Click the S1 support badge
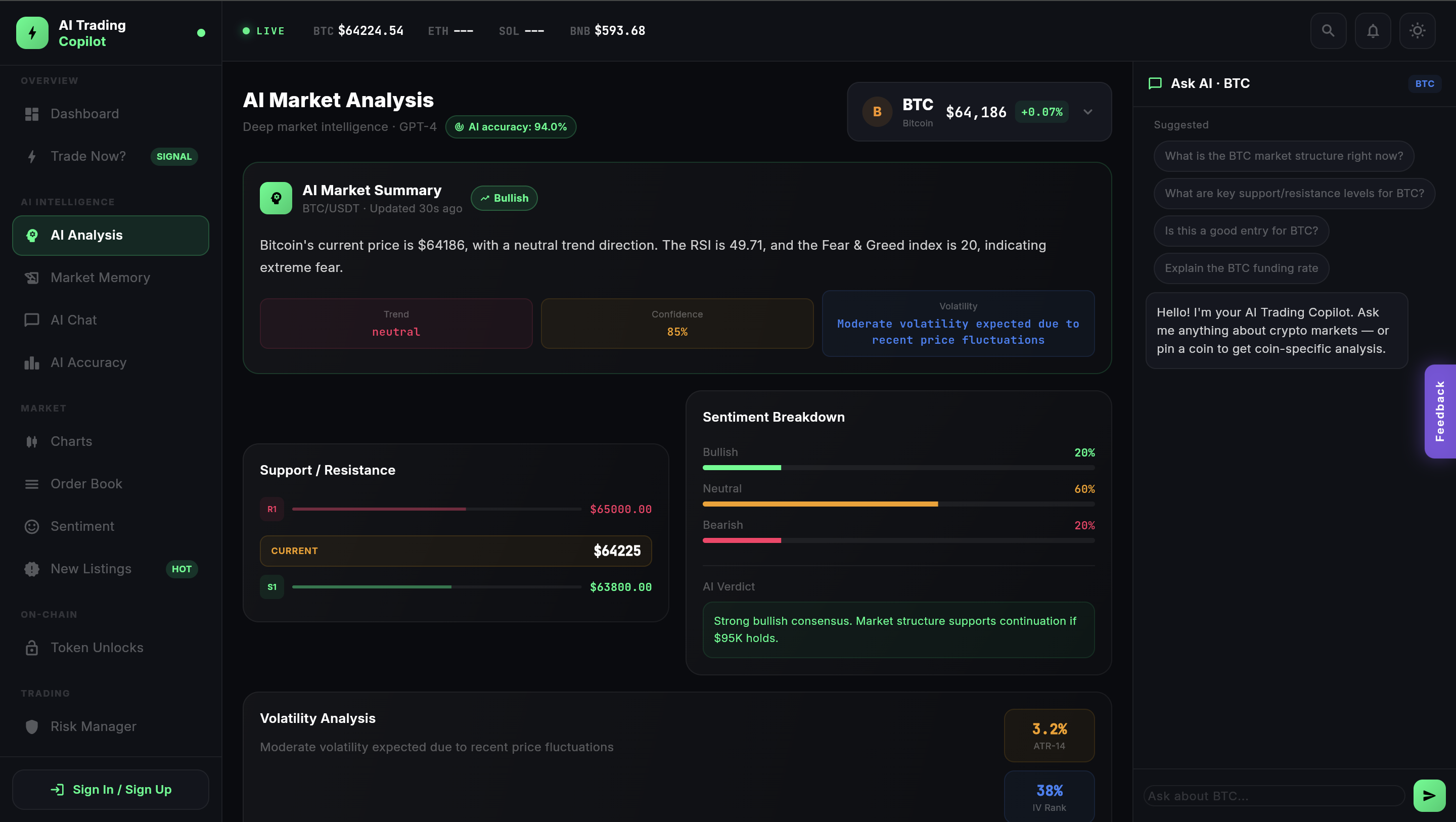Image resolution: width=1456 pixels, height=822 pixels. [272, 587]
